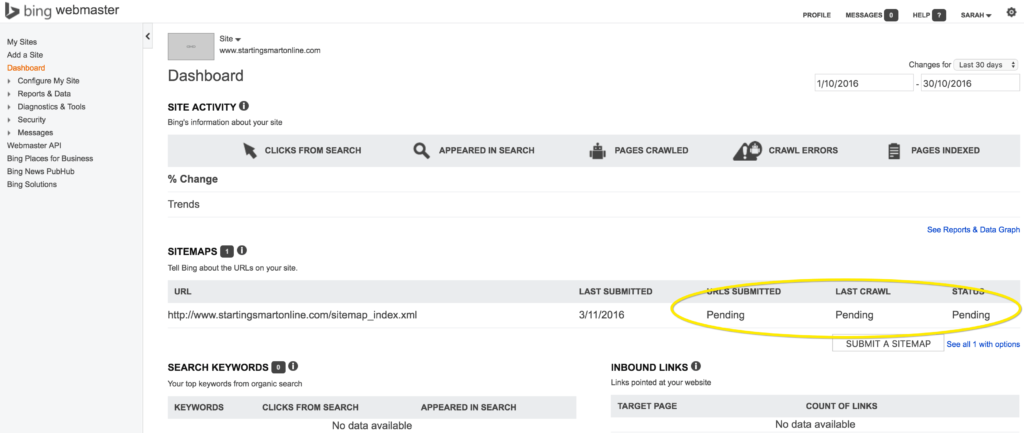
Task: Click the Search Keywords count badge
Action: click(278, 367)
